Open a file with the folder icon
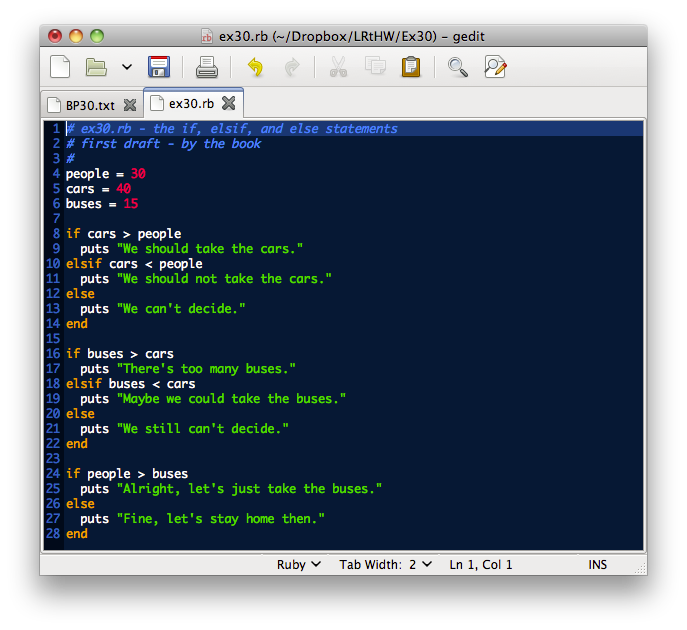The width and height of the screenshot is (687, 630). point(96,67)
